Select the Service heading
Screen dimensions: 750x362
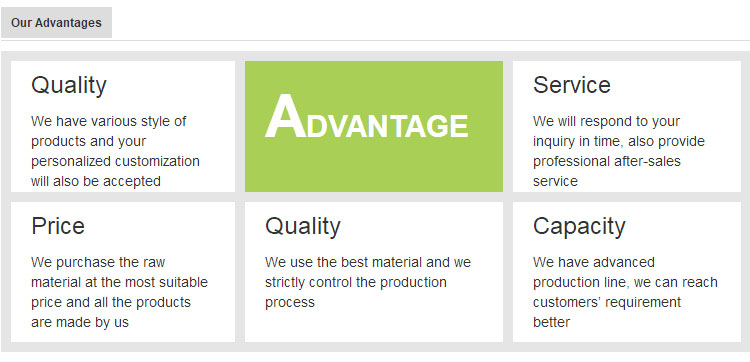point(572,85)
